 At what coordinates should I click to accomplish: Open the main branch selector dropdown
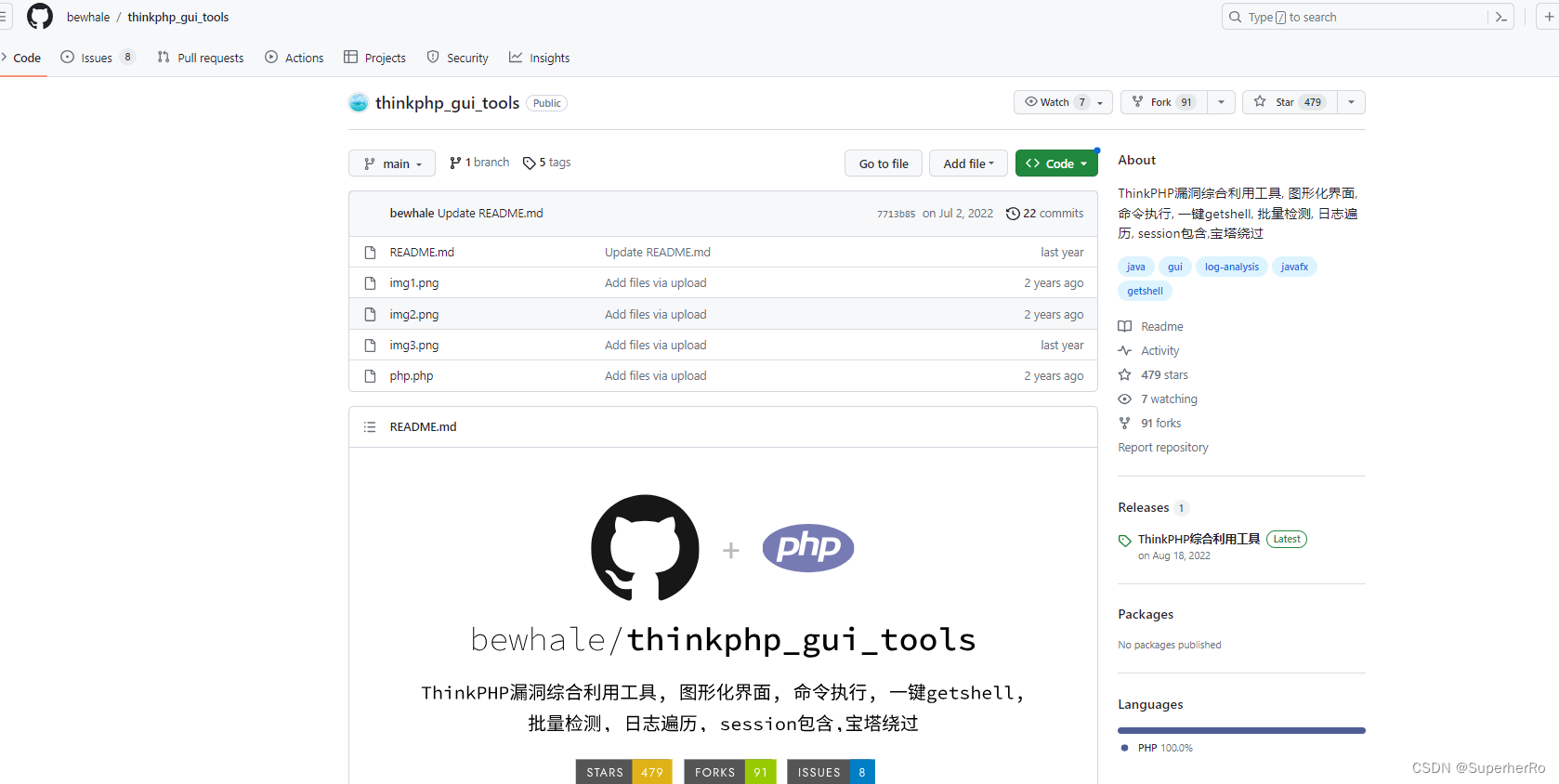(x=392, y=163)
